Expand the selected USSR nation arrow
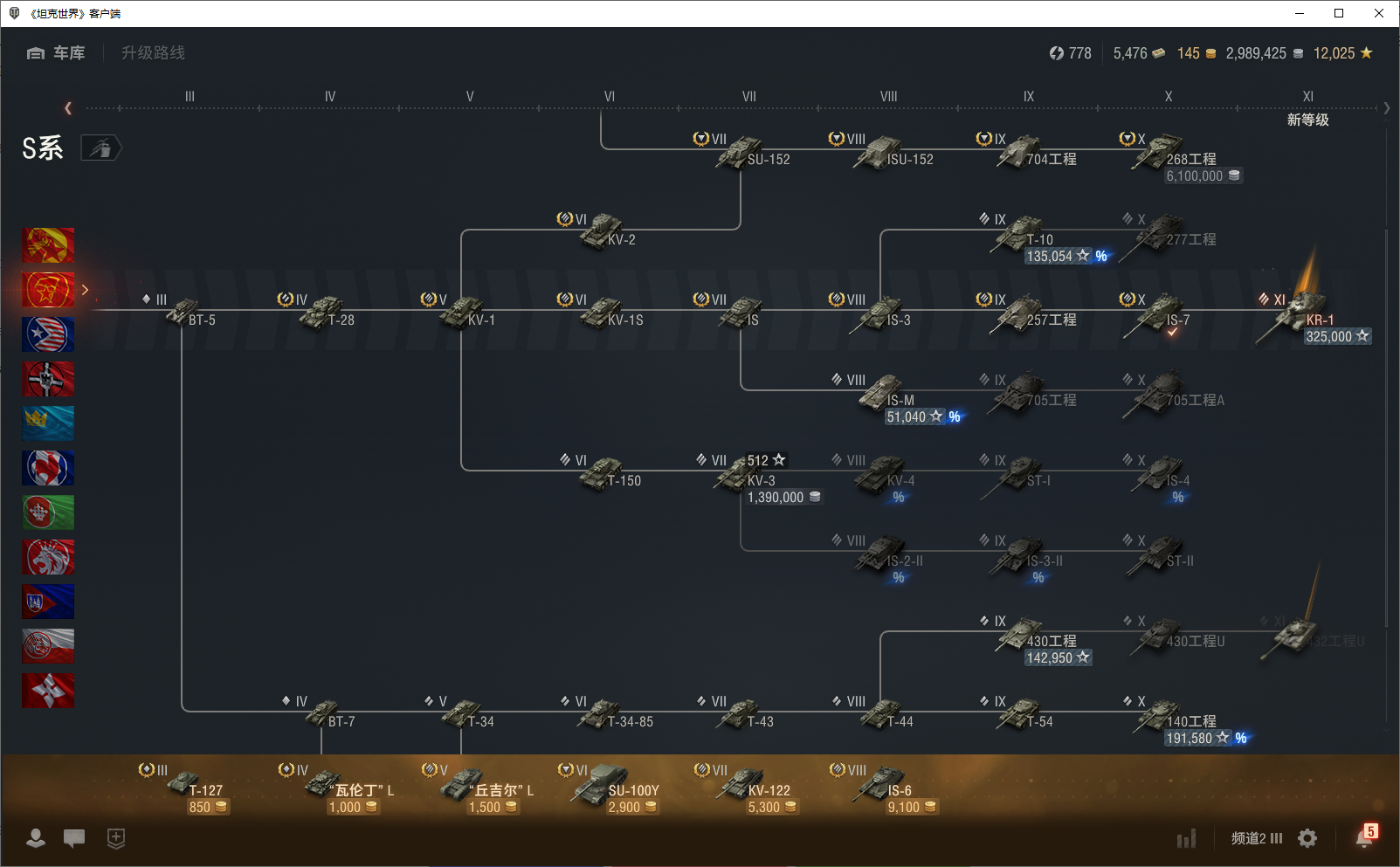 tap(85, 290)
